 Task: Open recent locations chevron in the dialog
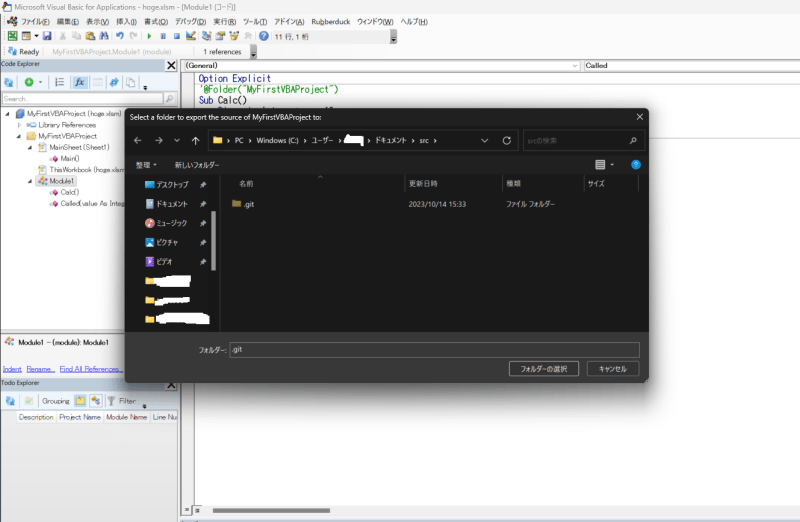point(177,141)
